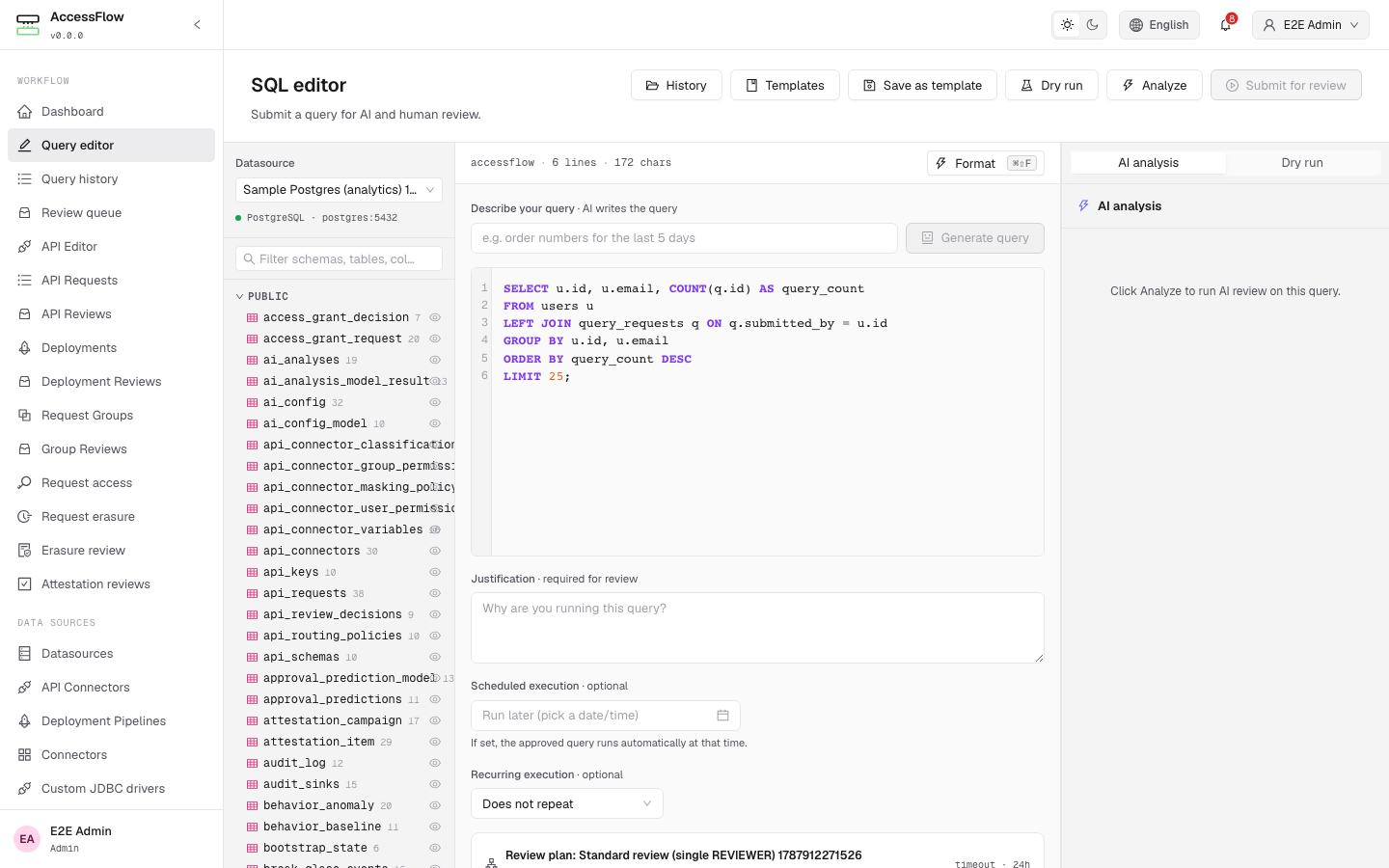Click Save as template
The height and width of the screenshot is (868, 1389).
point(922,85)
